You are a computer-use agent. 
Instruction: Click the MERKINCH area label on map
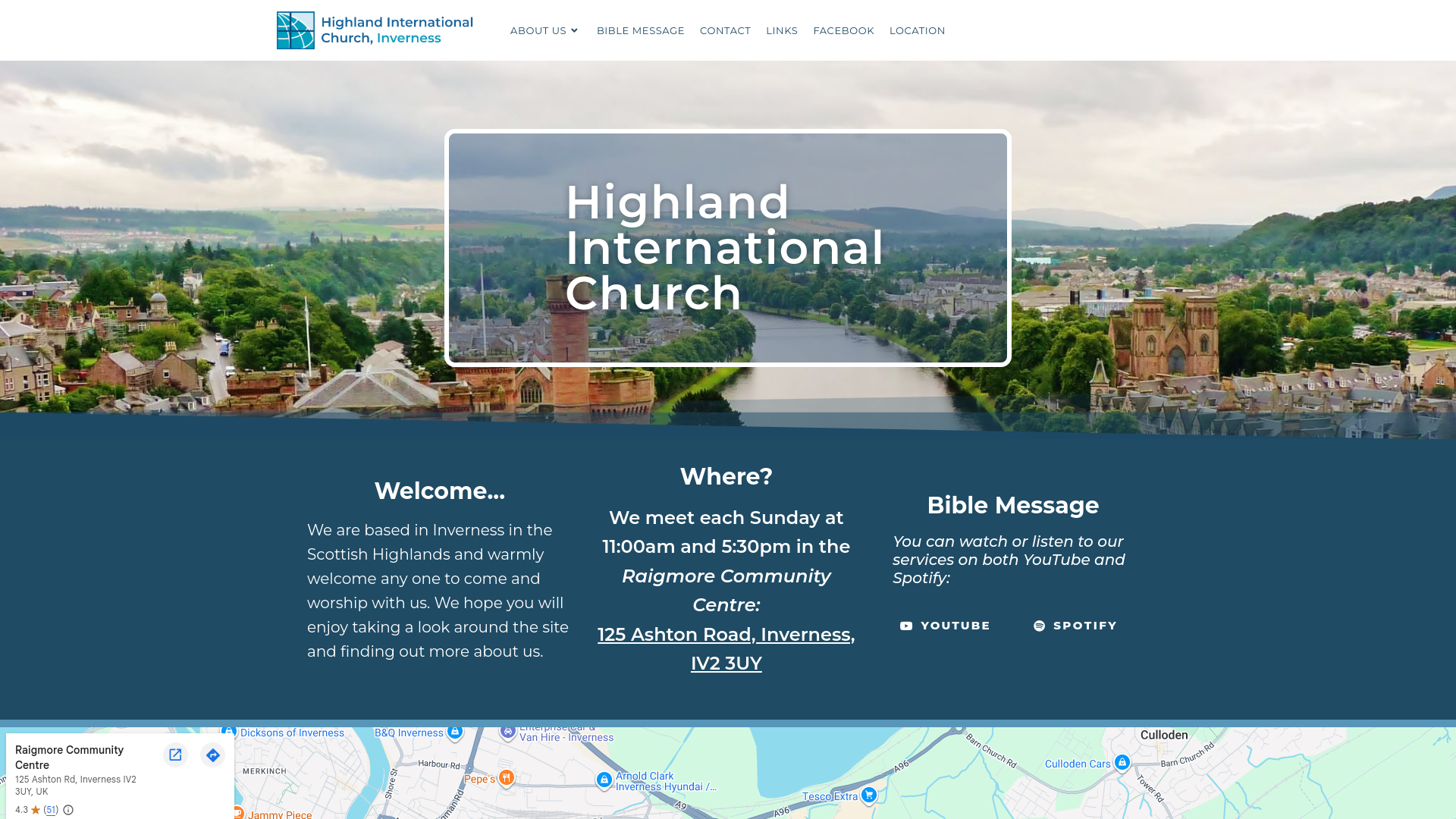point(265,771)
